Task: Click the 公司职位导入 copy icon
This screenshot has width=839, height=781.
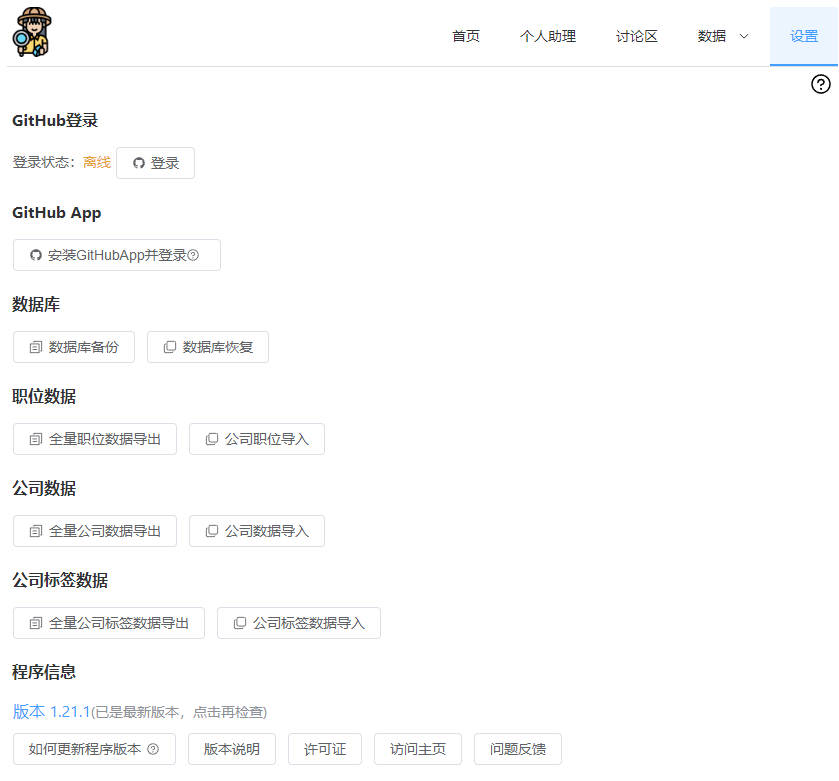Action: (212, 439)
